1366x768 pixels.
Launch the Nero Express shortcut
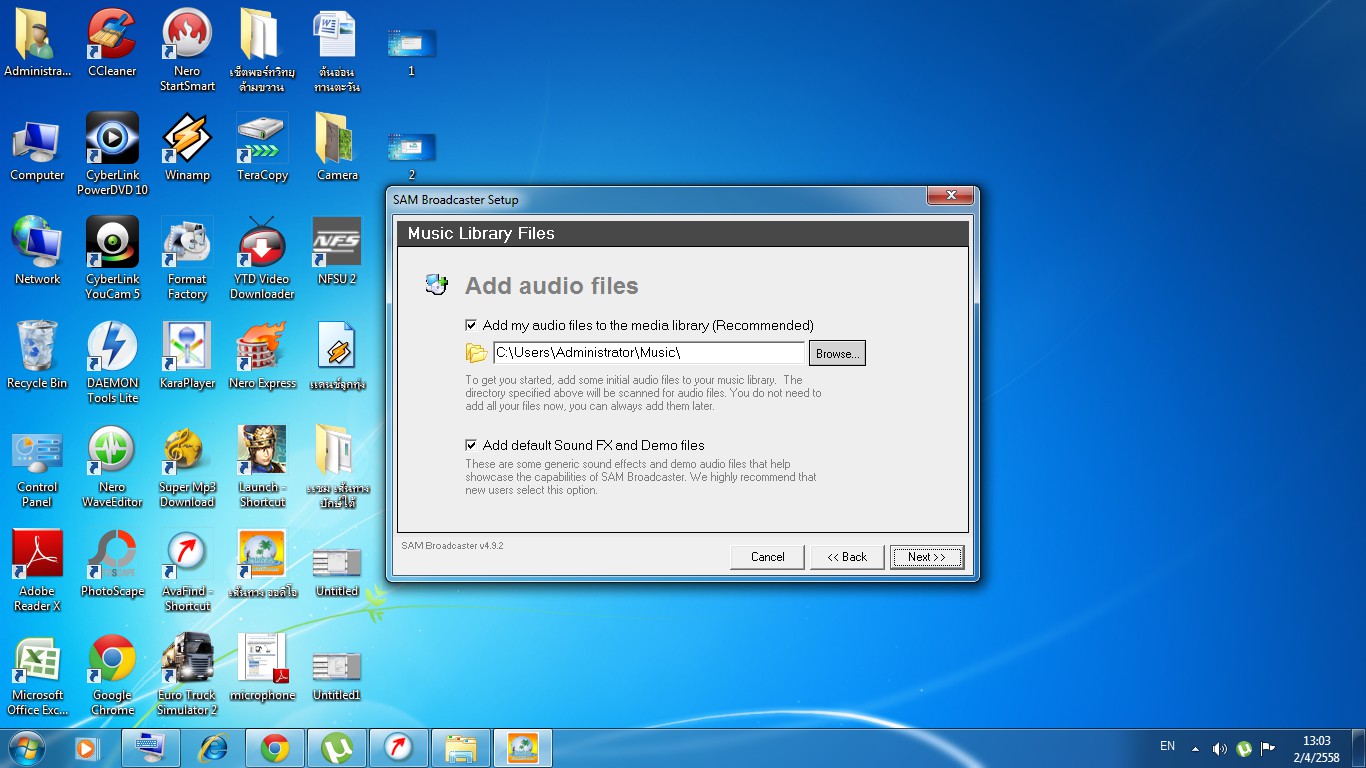[262, 356]
